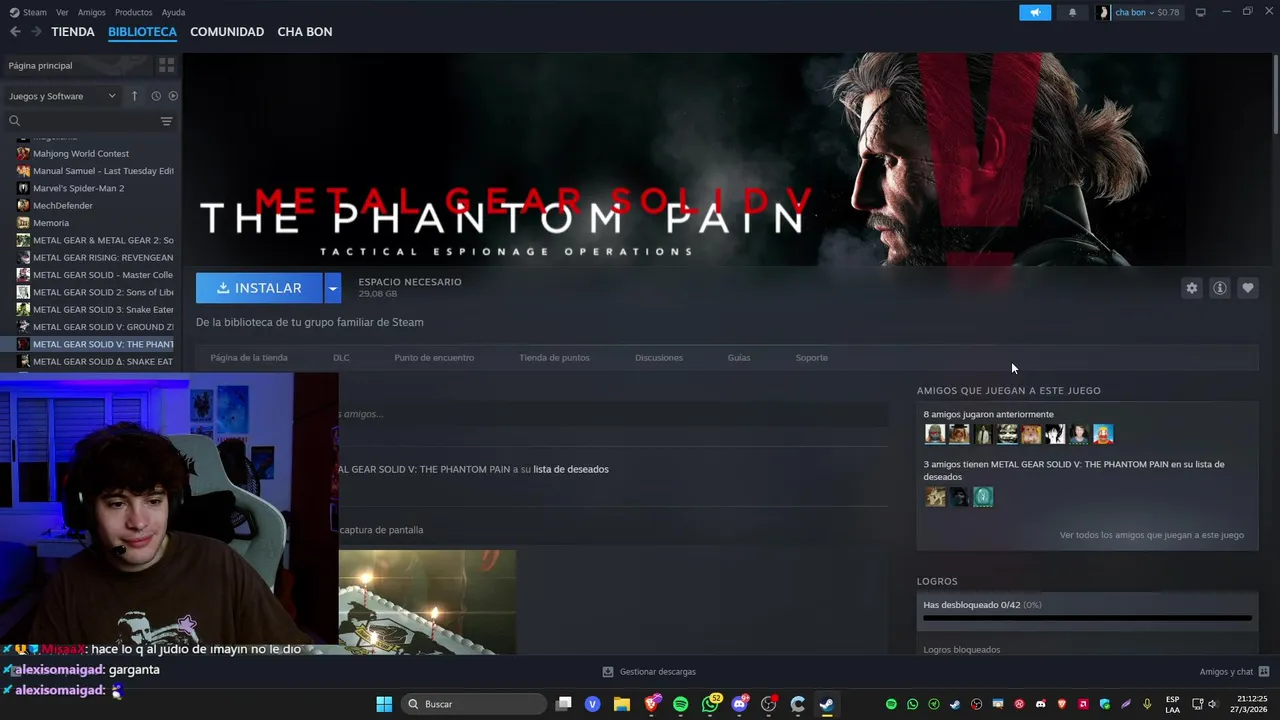Screen dimensions: 1280x720
Task: Open the Juegos y Software filter dropdown
Action: (x=62, y=96)
